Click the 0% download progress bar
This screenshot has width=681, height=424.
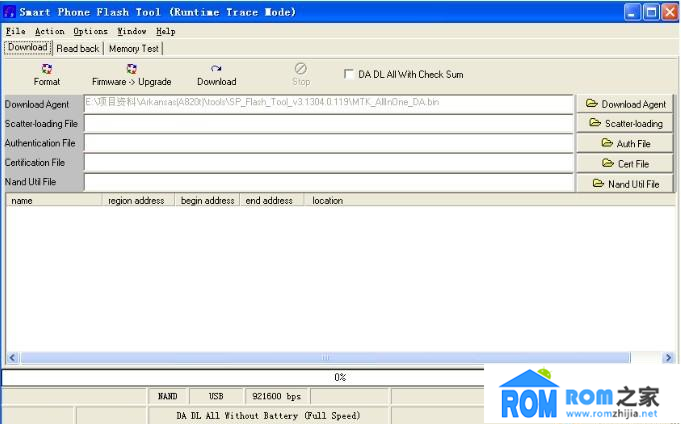pyautogui.click(x=339, y=377)
